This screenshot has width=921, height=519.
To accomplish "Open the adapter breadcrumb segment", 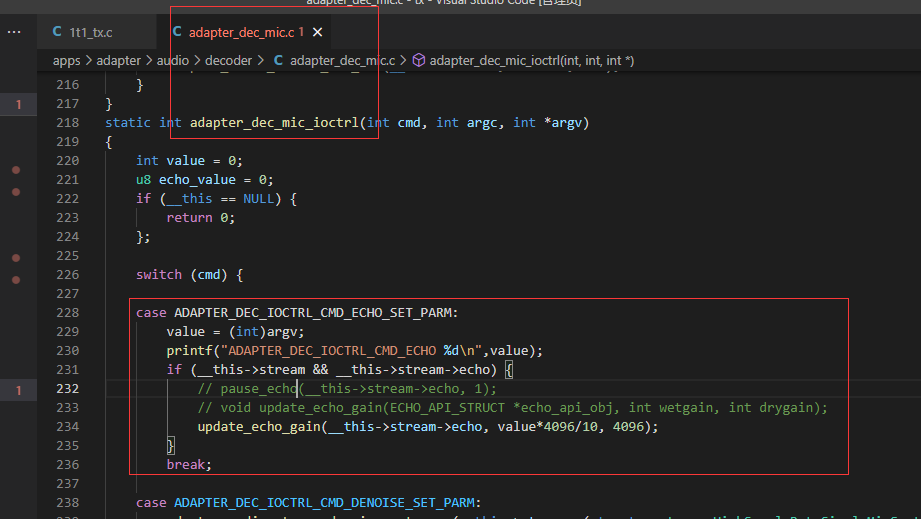I will (119, 60).
